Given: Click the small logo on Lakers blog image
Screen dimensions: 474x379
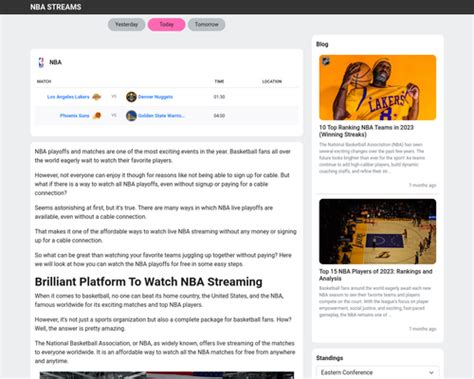Looking at the screenshot, I should click(x=326, y=61).
